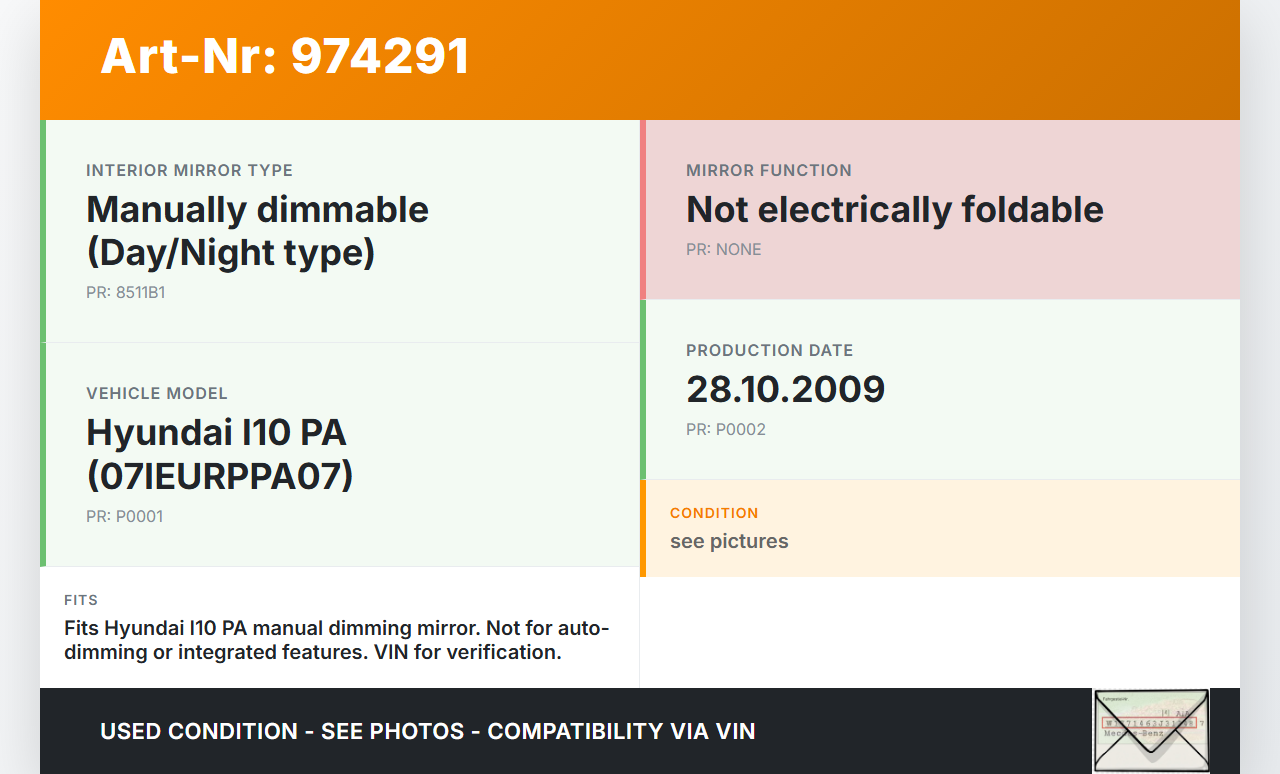
Task: Click the Used Condition footer banner text
Action: click(x=427, y=731)
